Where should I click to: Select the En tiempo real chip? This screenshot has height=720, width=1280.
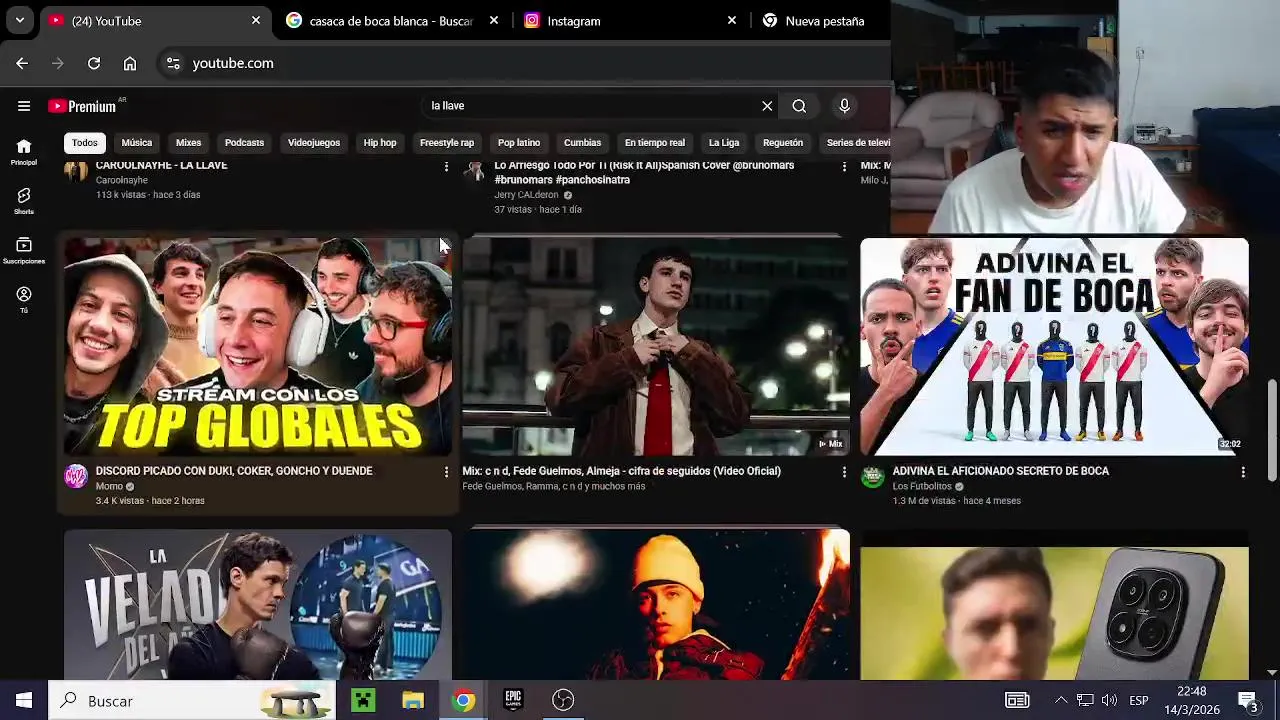pos(655,143)
